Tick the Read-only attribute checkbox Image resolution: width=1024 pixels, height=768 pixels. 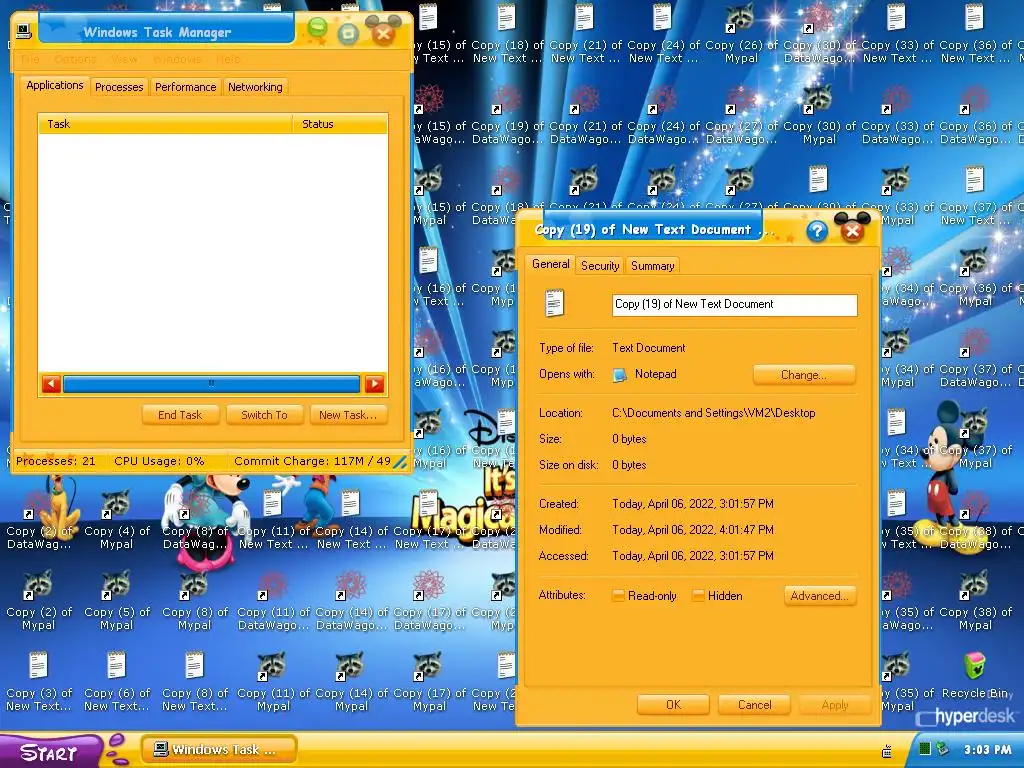pyautogui.click(x=618, y=596)
